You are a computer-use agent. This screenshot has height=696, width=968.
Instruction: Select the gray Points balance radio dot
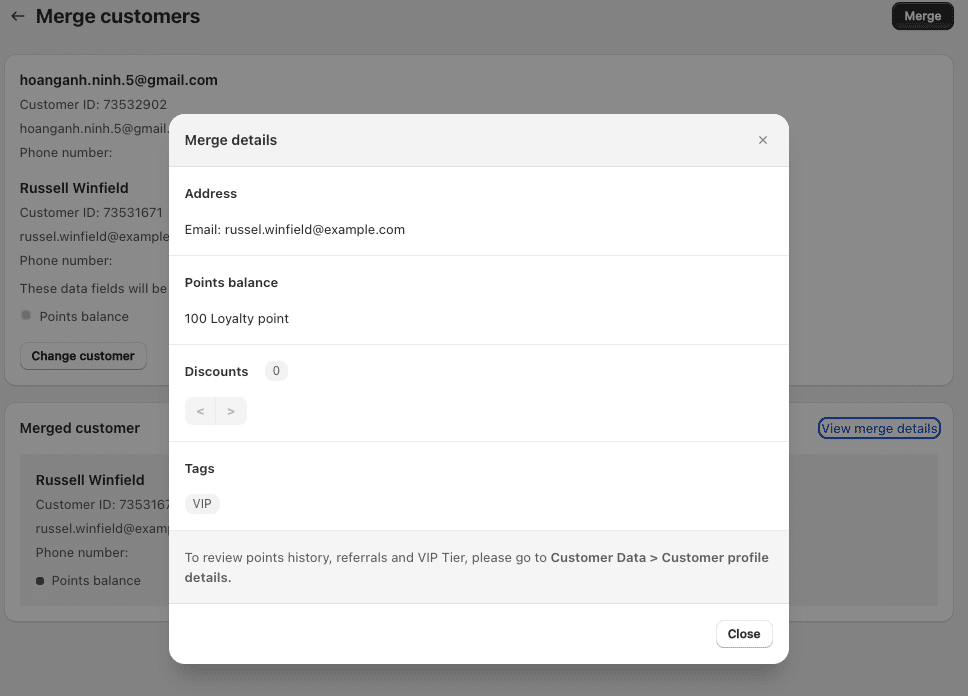pyautogui.click(x=26, y=316)
